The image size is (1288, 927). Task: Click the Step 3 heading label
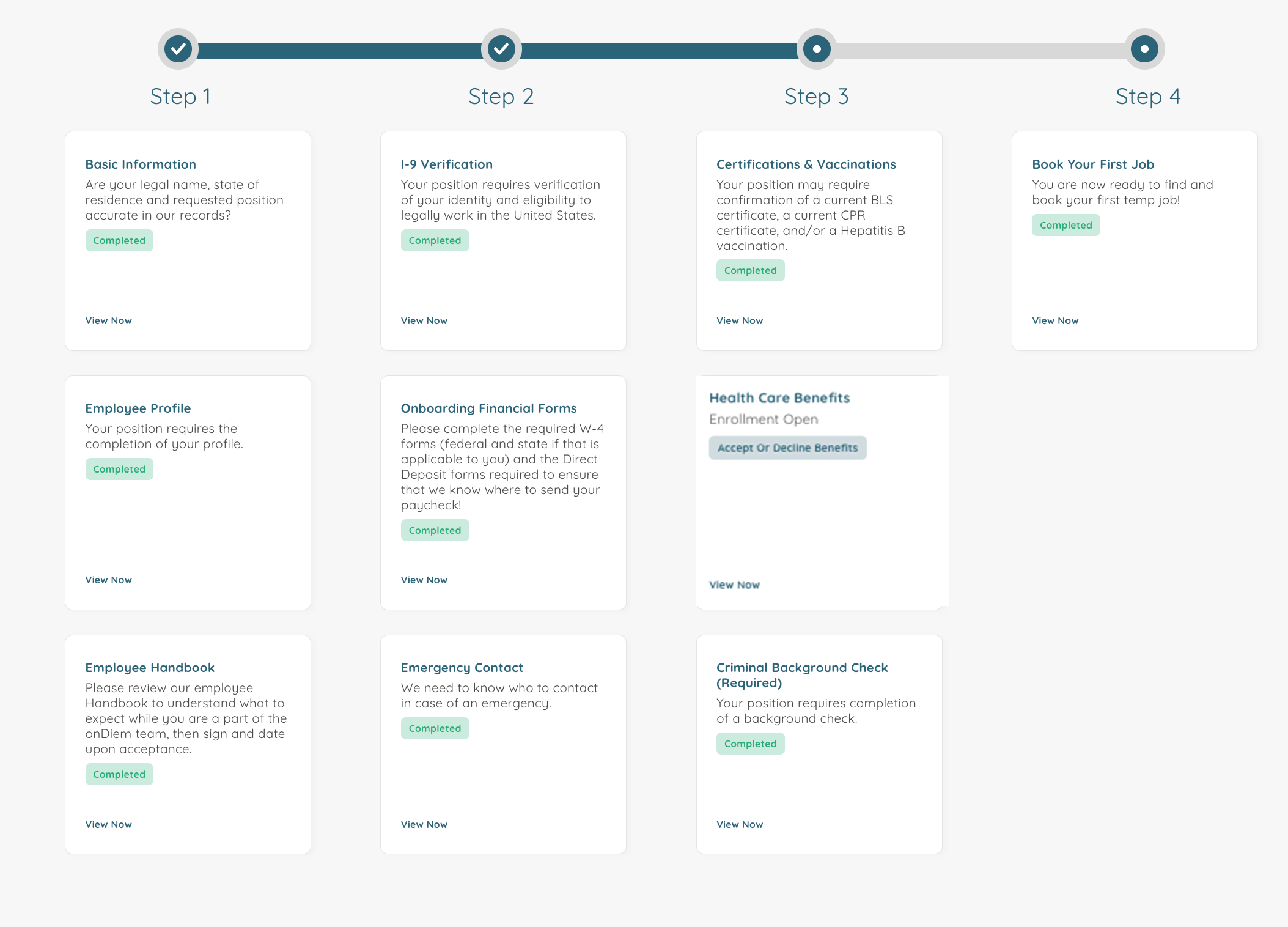click(816, 97)
